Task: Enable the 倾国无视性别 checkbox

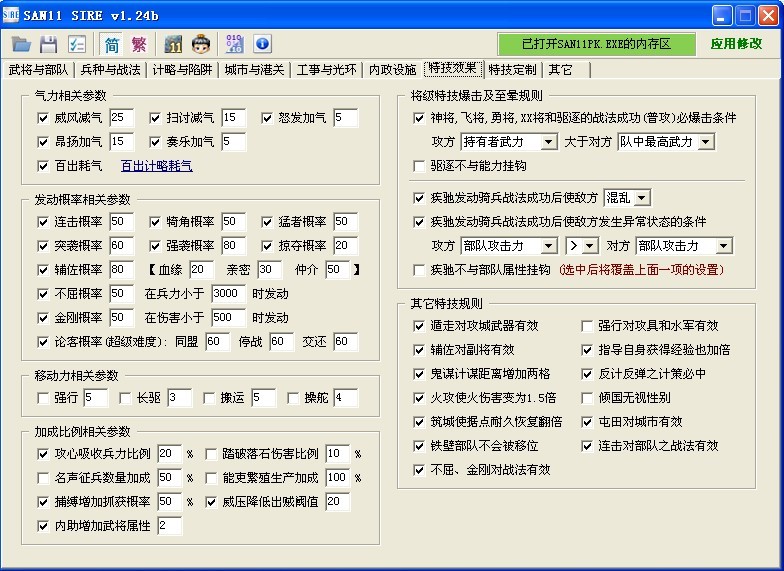Action: [589, 398]
